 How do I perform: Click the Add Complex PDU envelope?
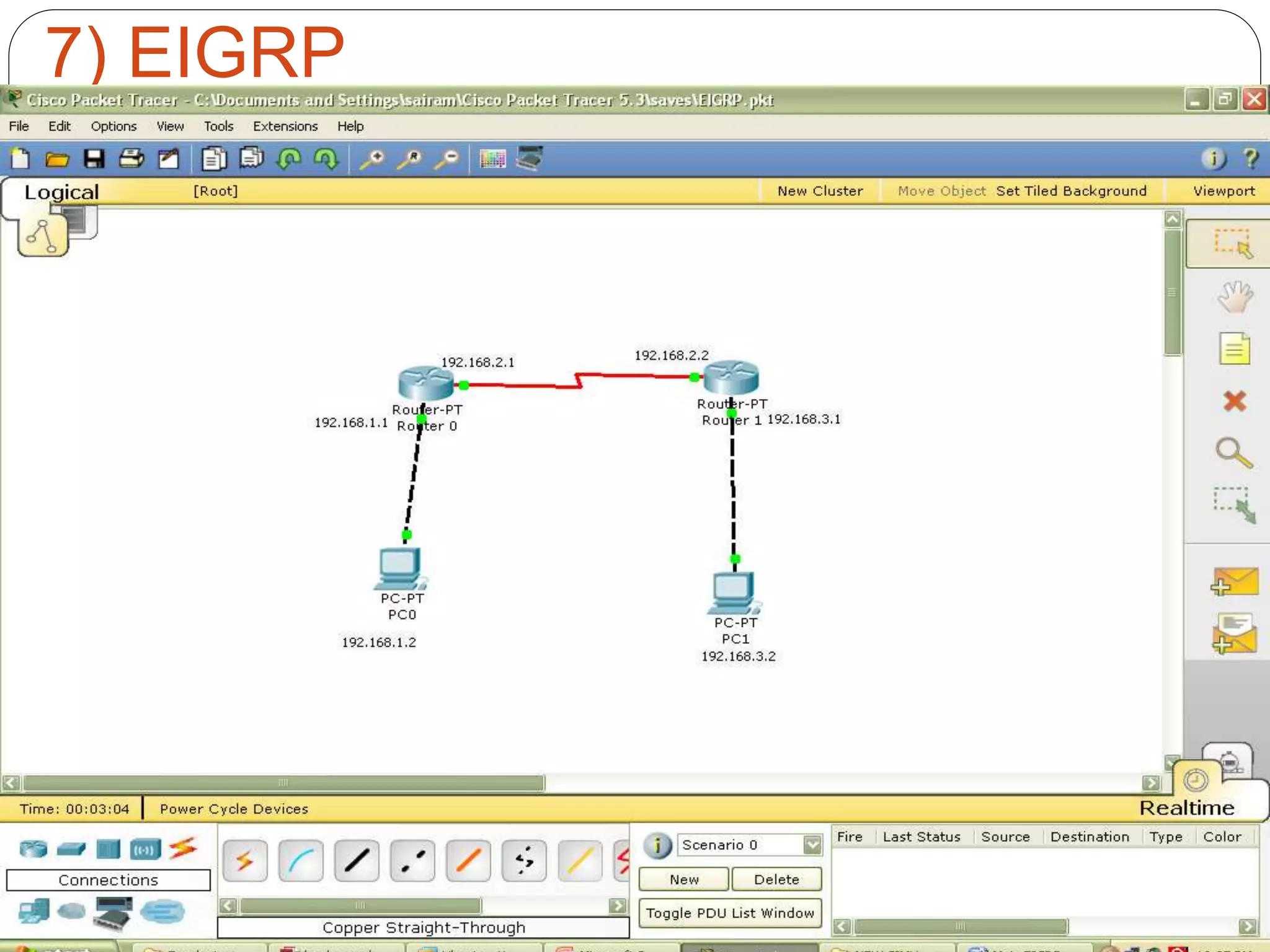click(x=1235, y=633)
